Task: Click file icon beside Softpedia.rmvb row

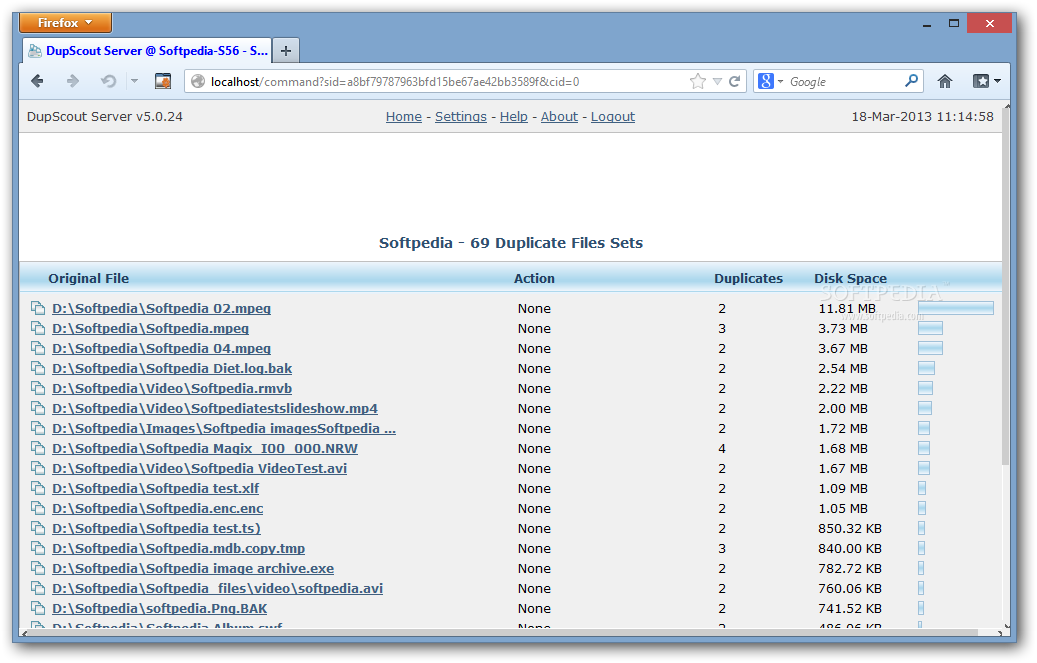Action: [x=38, y=389]
